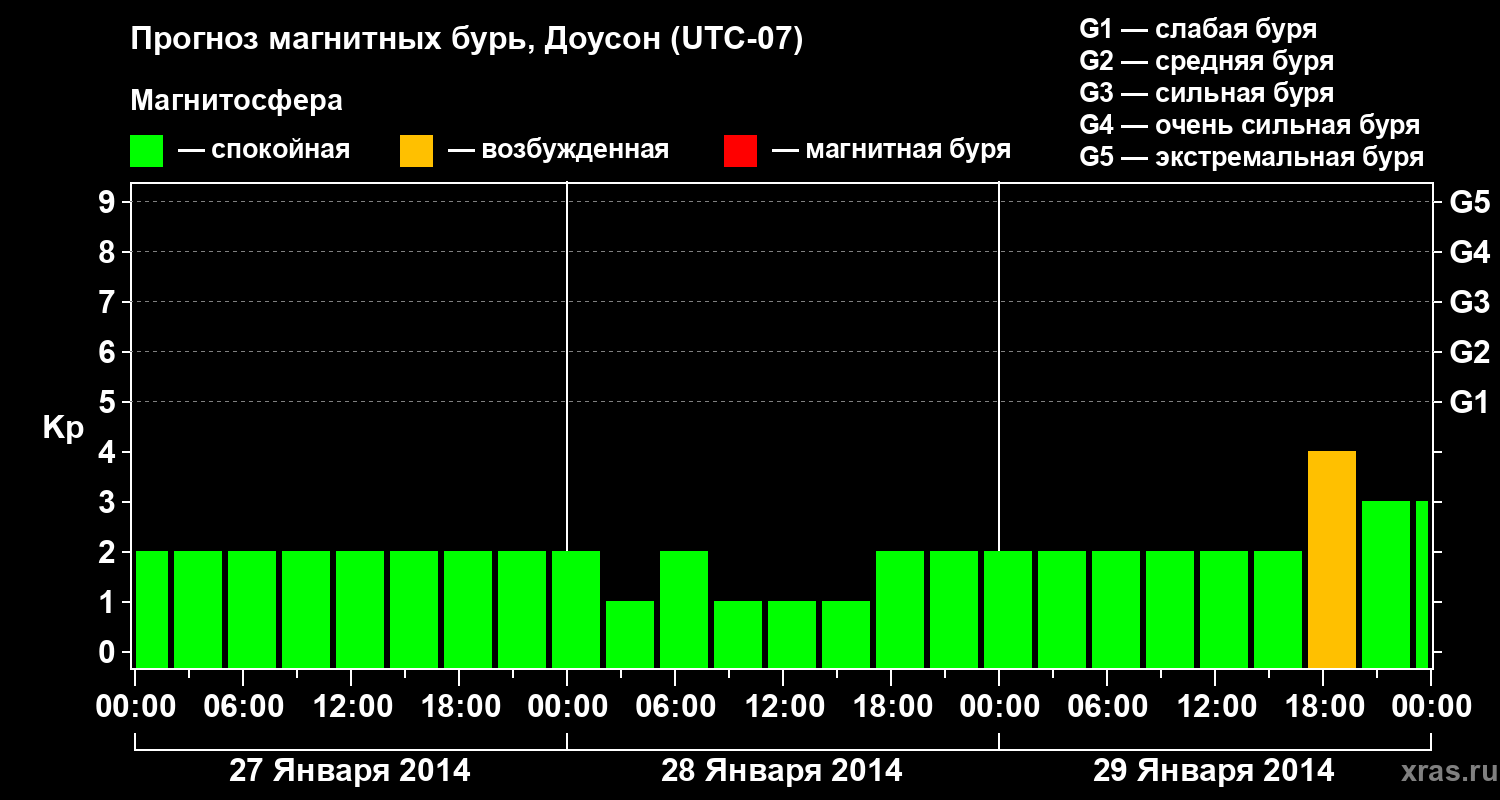1500x800 pixels.
Task: Click the orange 'возбужденная' legend swatch
Action: (416, 150)
